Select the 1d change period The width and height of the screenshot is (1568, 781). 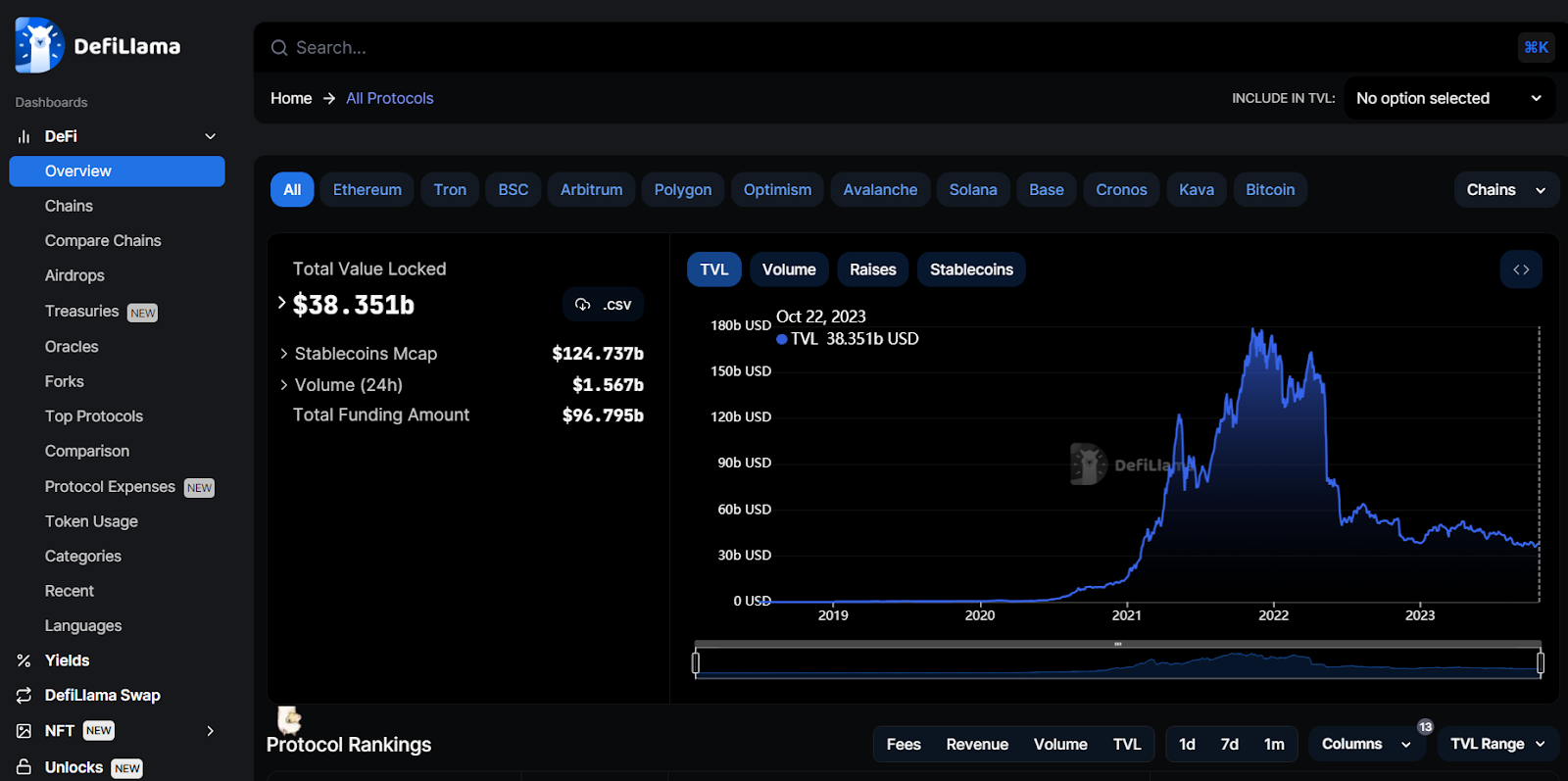[x=1187, y=745]
